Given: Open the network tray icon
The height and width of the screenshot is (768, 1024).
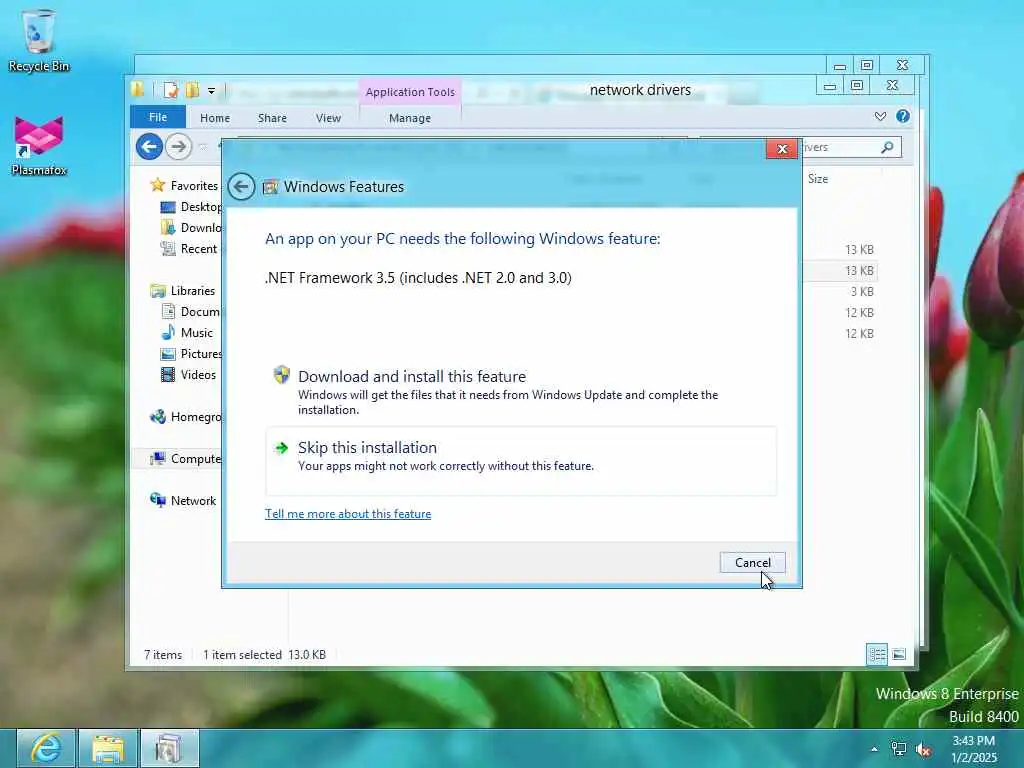Looking at the screenshot, I should (x=899, y=749).
